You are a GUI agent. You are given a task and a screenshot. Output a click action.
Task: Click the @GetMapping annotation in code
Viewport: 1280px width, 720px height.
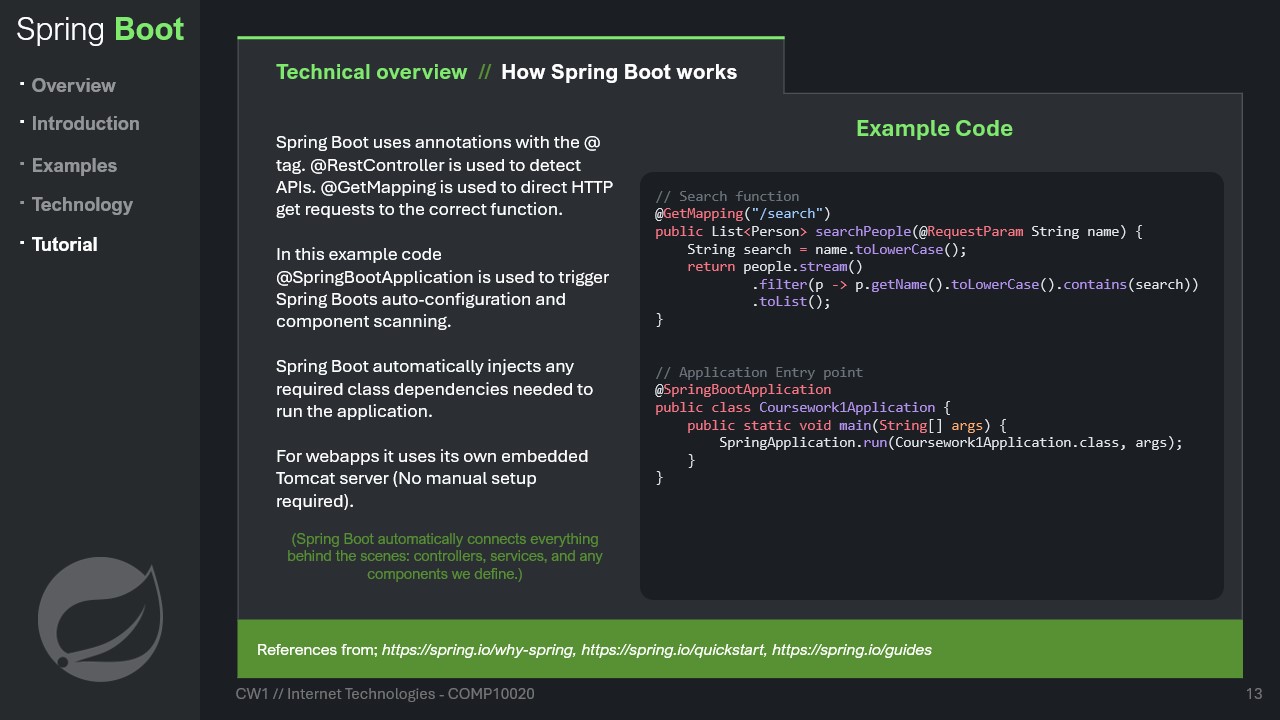(700, 214)
